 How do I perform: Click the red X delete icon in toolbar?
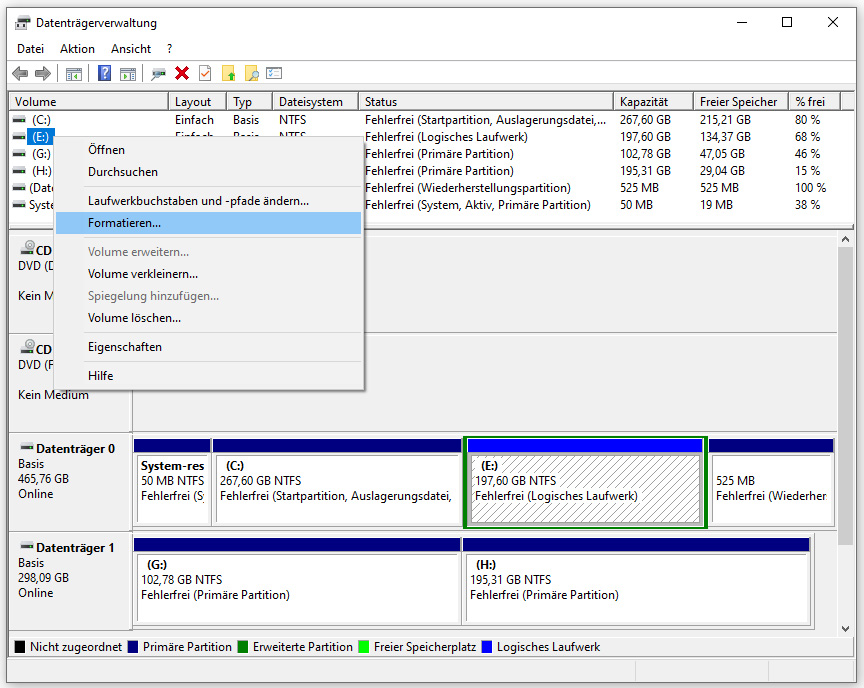click(182, 73)
